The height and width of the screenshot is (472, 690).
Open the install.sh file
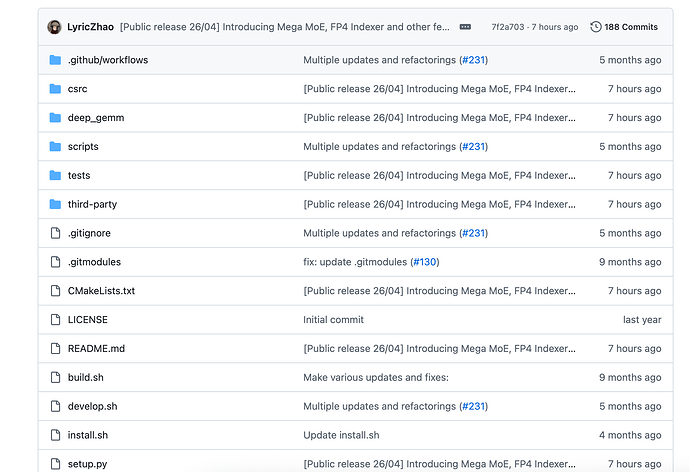pos(88,435)
